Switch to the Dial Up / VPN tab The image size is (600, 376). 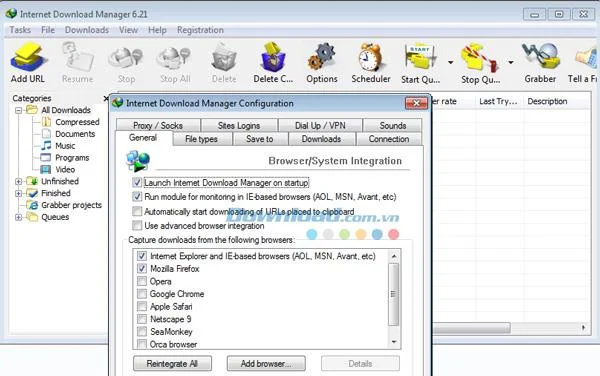[320, 125]
